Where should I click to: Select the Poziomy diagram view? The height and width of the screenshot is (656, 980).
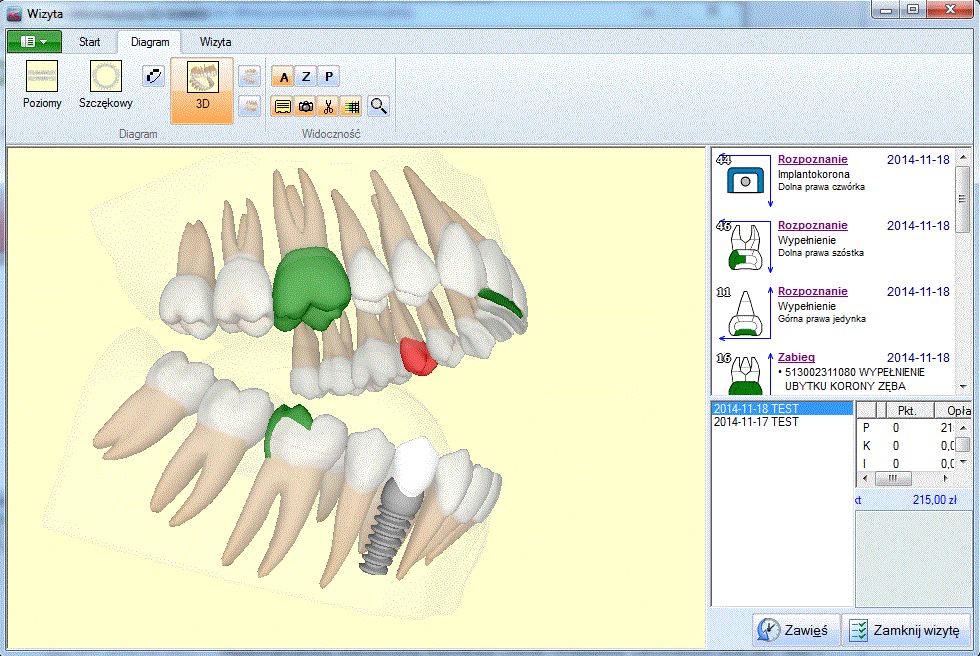pyautogui.click(x=42, y=84)
